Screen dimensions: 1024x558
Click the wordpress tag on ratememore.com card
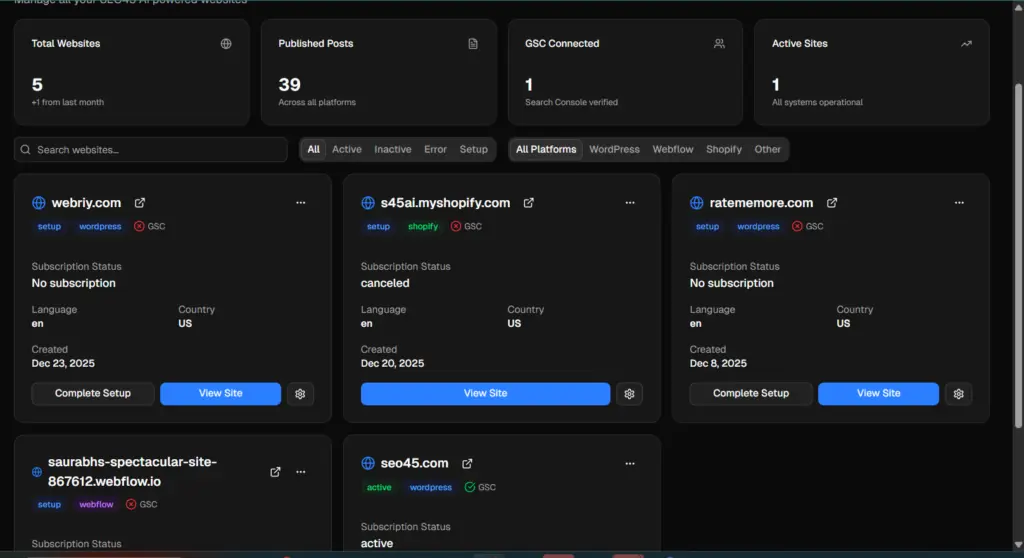click(x=758, y=226)
